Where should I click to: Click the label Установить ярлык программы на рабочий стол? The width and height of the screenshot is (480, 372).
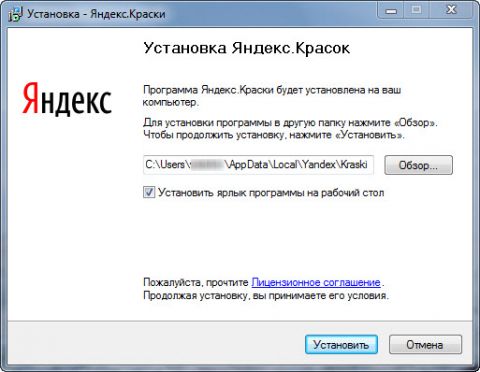tap(271, 193)
